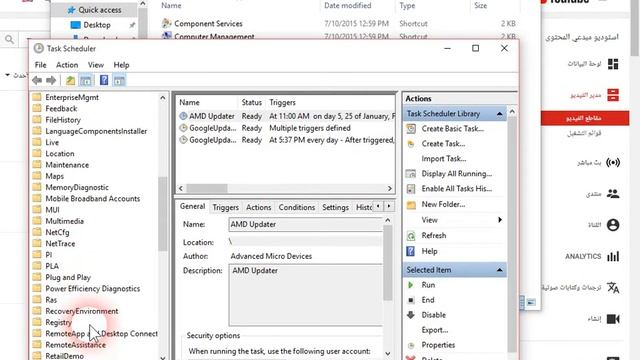Expand the View submenu arrow in Actions
Image resolution: width=640 pixels, height=360 pixels.
pos(500,220)
